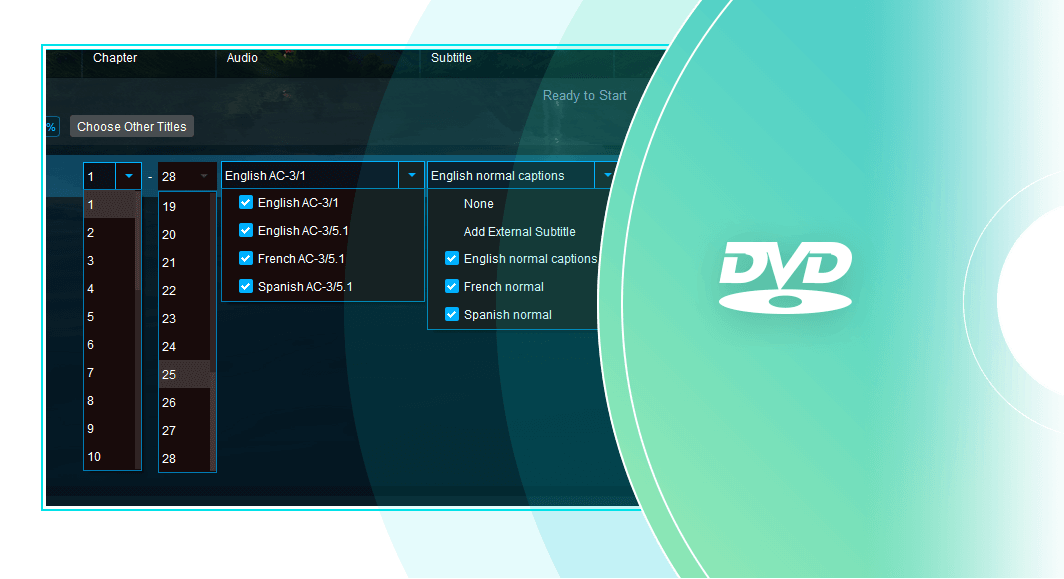Check the French AC-3/5.1 audio track
The image size is (1064, 579).
tap(245, 258)
